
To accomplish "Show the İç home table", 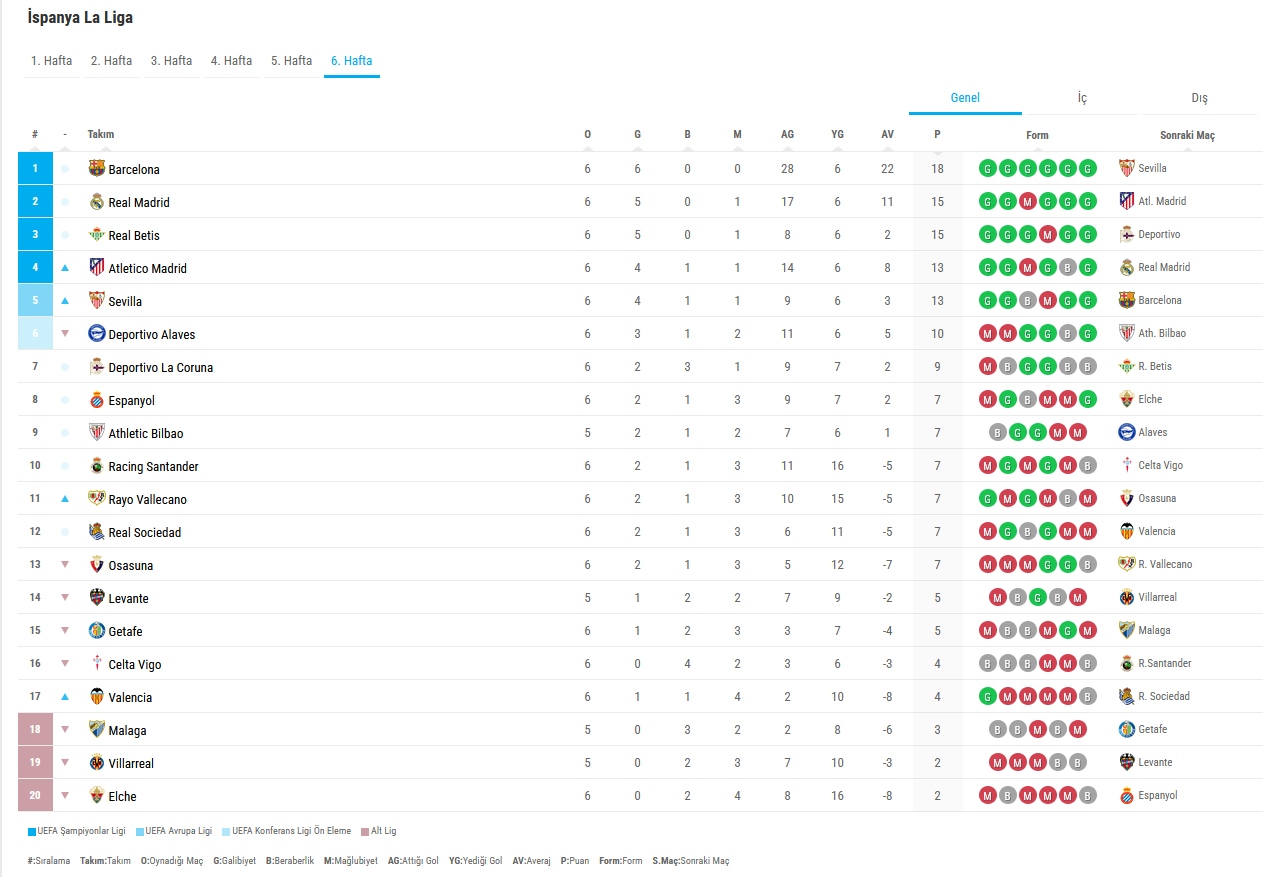I will coord(1082,98).
